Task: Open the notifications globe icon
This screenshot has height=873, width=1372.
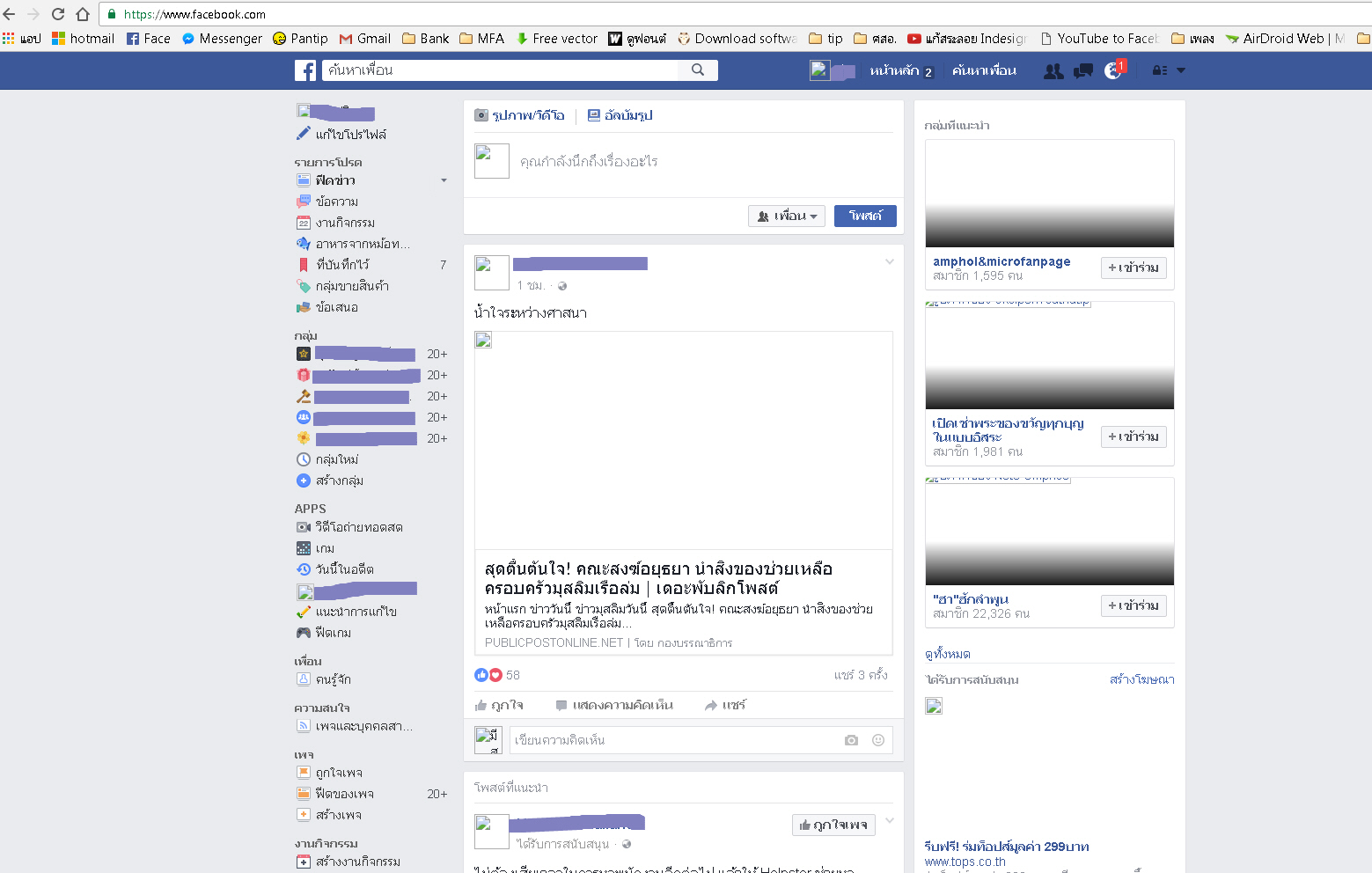Action: (x=1113, y=70)
